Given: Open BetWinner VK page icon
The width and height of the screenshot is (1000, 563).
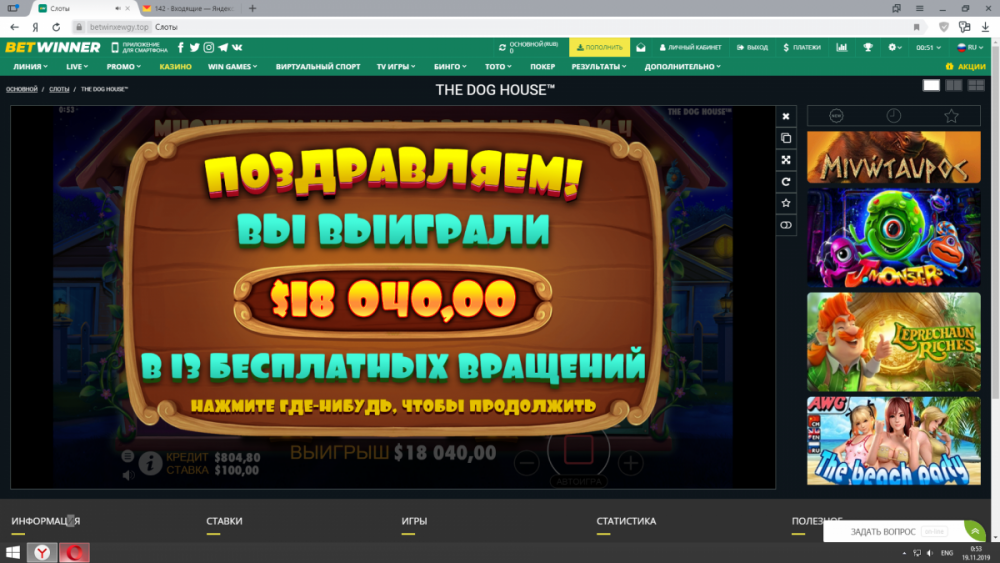Looking at the screenshot, I should (237, 47).
